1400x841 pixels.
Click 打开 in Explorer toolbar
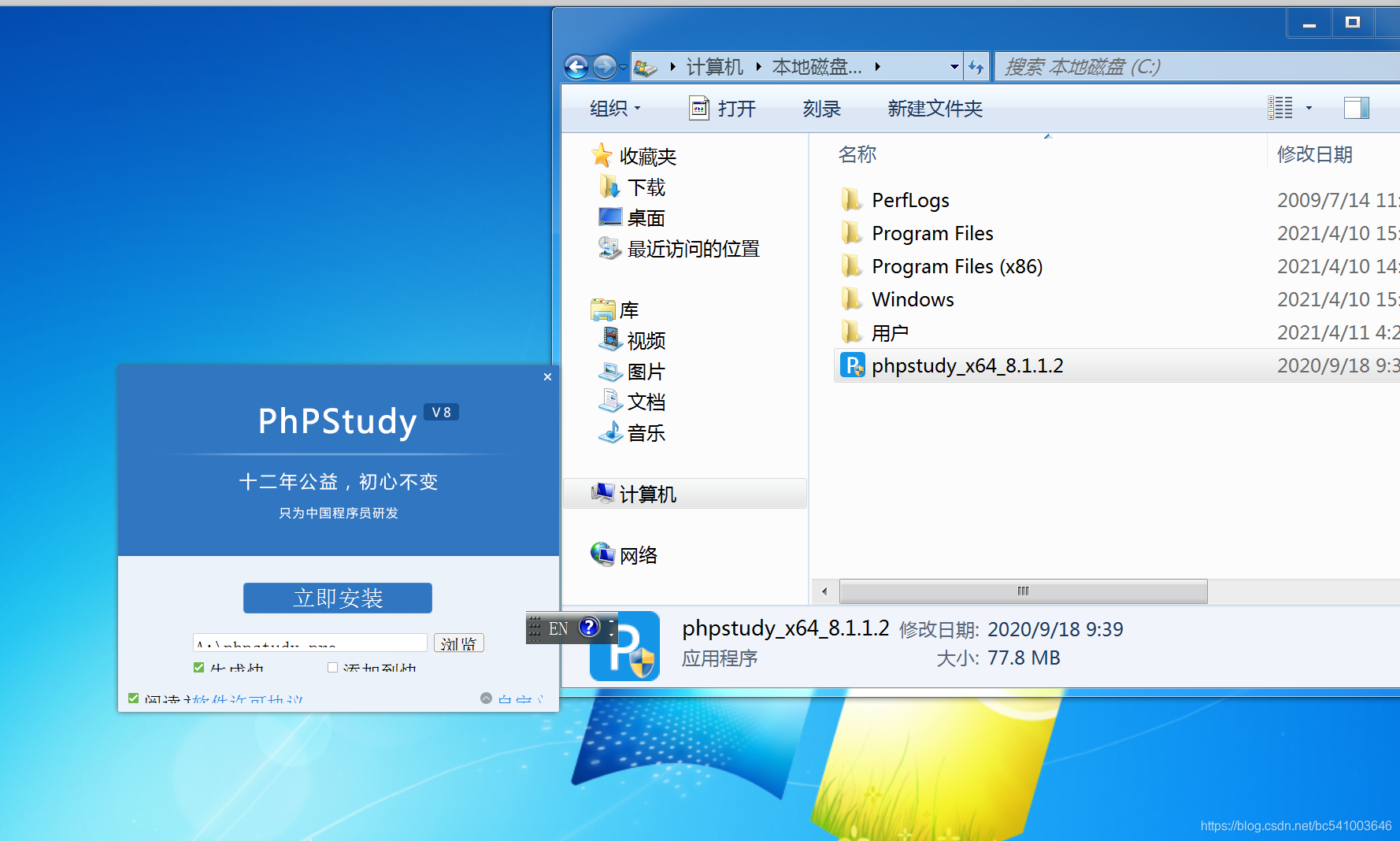[x=722, y=109]
